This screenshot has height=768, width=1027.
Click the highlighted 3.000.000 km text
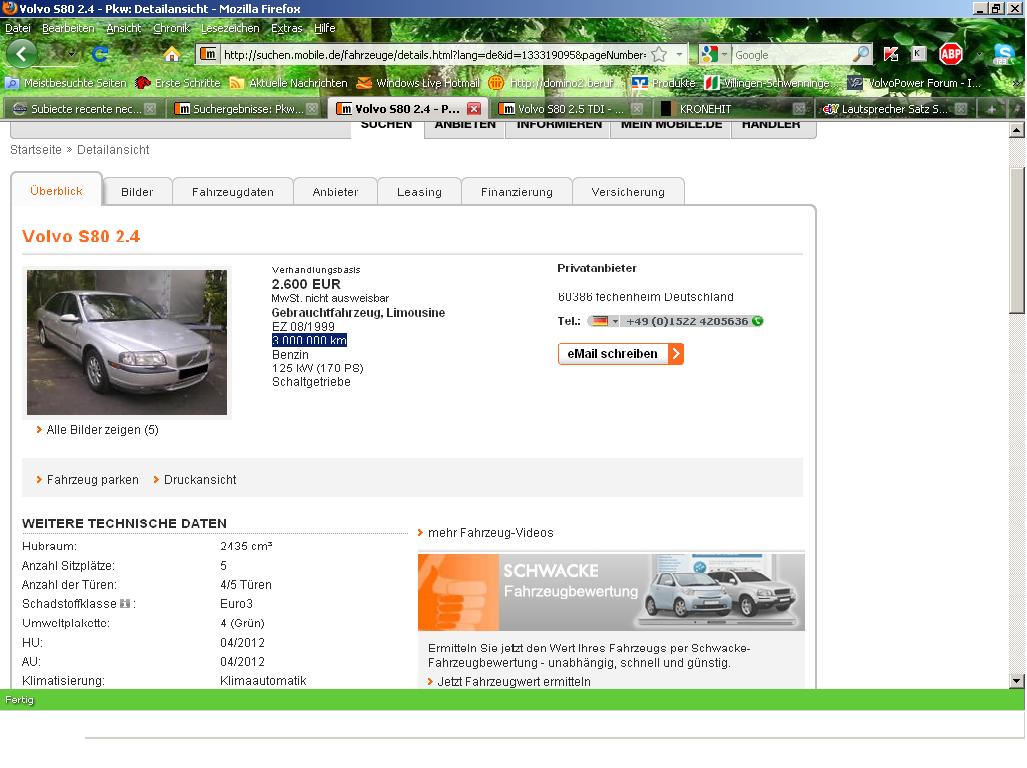tap(309, 340)
